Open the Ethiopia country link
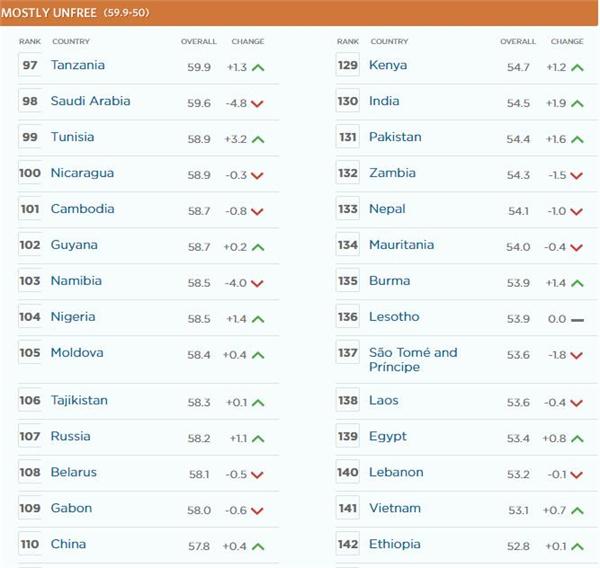The width and height of the screenshot is (600, 568). pyautogui.click(x=395, y=544)
